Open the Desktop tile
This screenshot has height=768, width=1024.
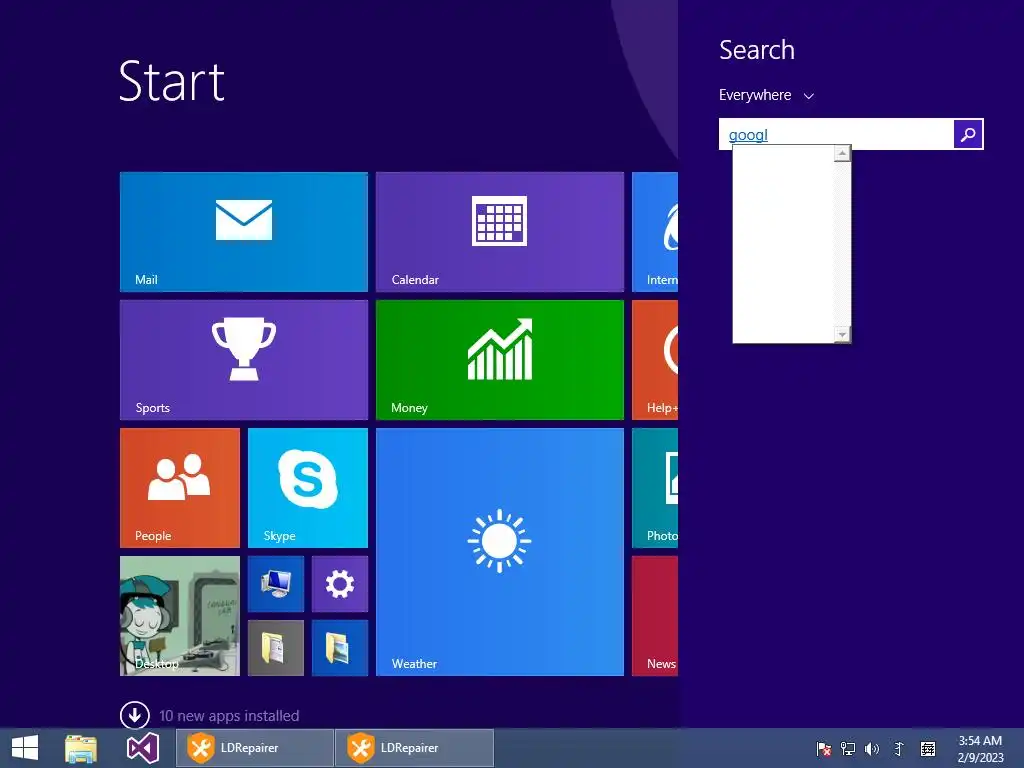180,616
